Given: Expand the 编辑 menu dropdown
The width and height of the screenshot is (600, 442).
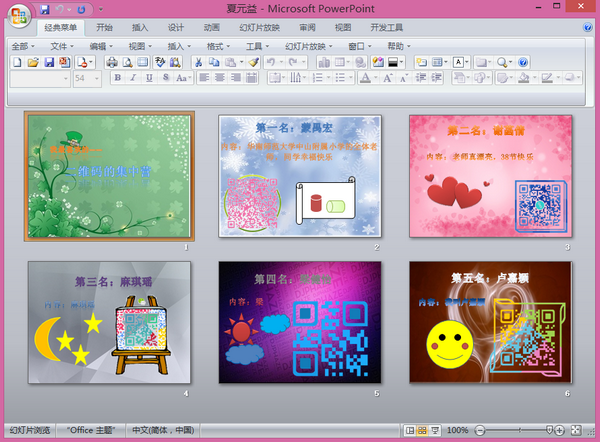Looking at the screenshot, I should click(101, 46).
